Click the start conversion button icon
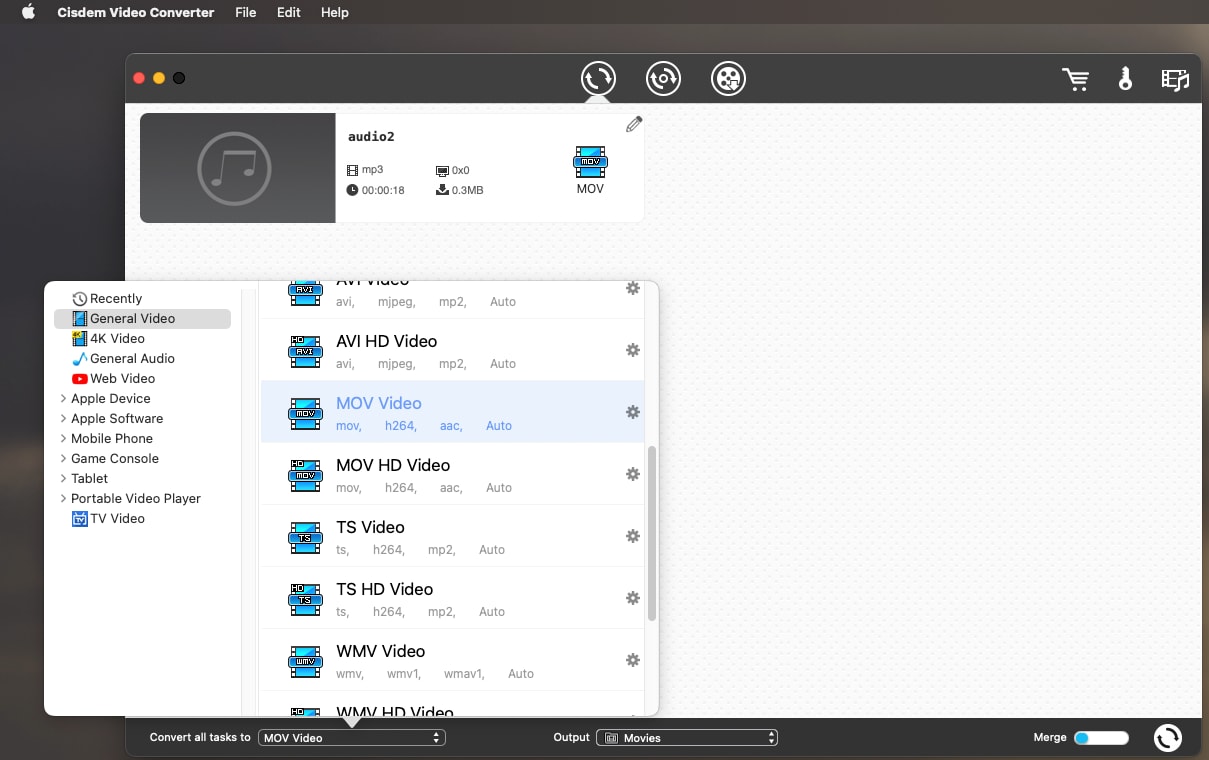1209x760 pixels. pos(1167,738)
